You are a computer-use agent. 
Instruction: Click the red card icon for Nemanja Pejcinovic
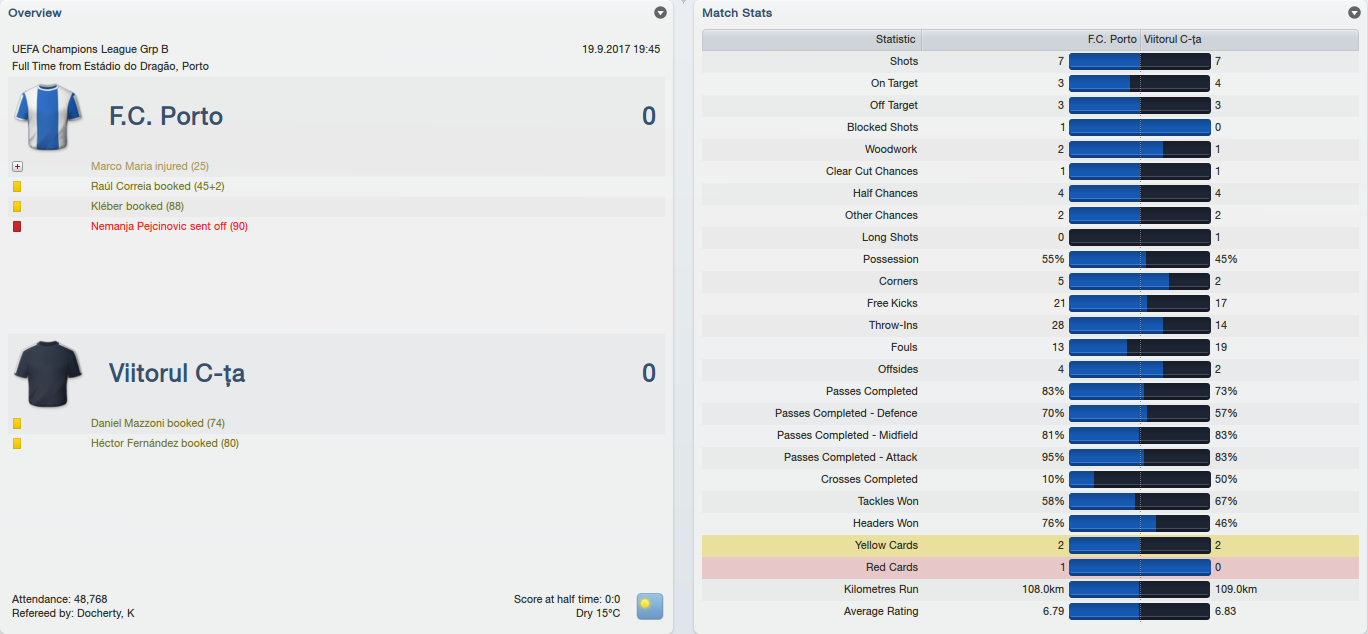(x=17, y=227)
